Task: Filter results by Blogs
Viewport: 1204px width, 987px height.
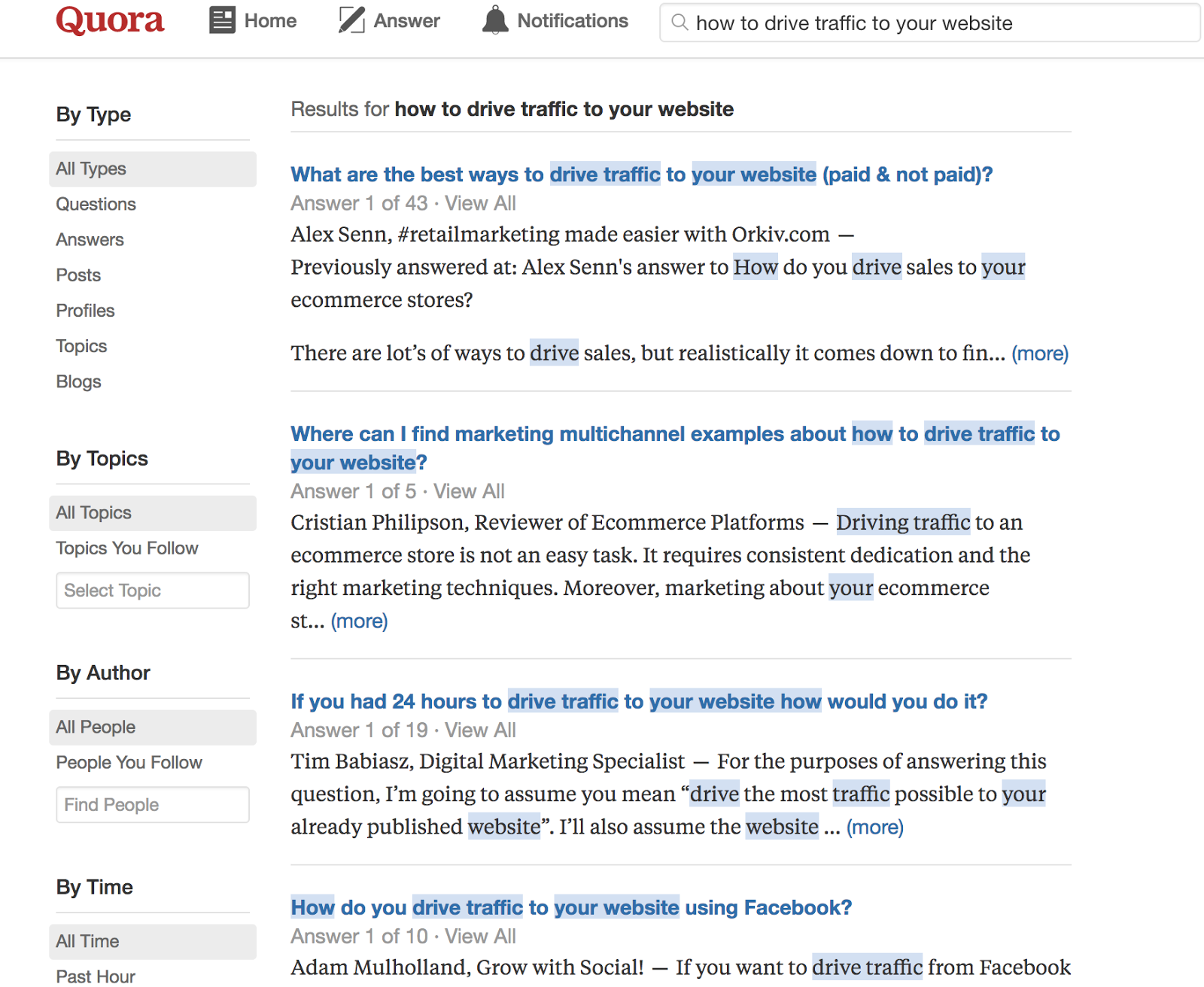Action: click(78, 381)
